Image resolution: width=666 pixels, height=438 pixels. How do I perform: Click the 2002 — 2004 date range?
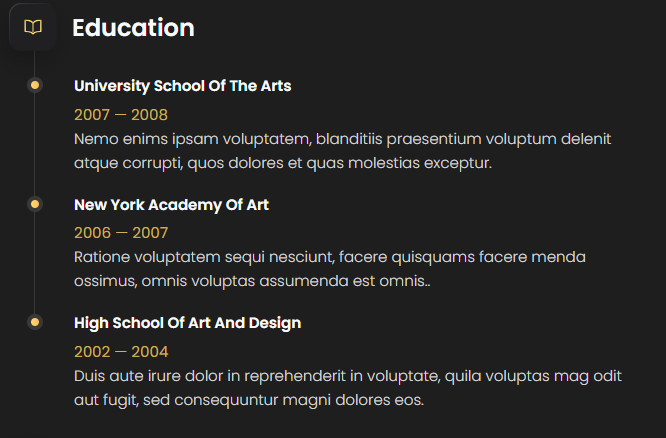point(121,352)
